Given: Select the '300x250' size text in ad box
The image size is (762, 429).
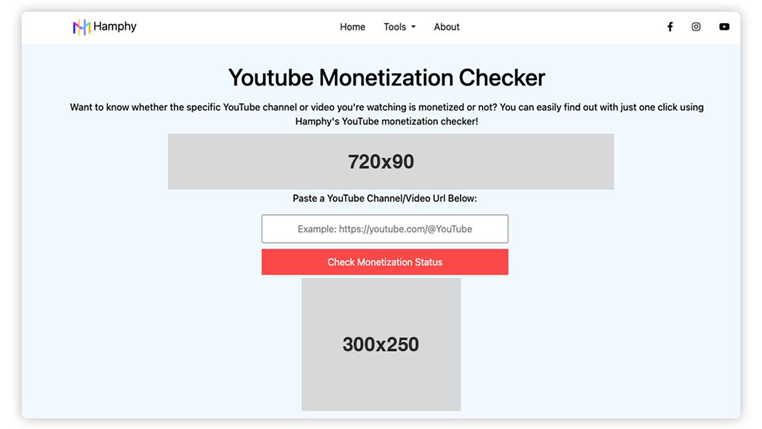Looking at the screenshot, I should click(381, 344).
